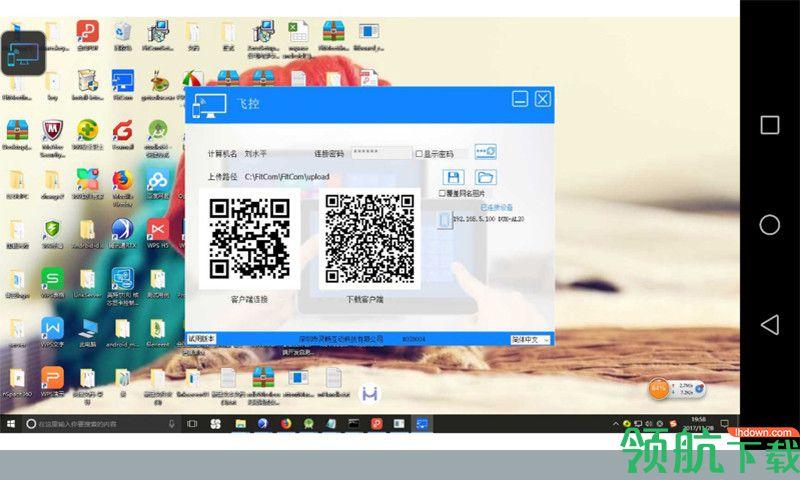Open Mozilla Firefox desktop shortcut

point(122,184)
